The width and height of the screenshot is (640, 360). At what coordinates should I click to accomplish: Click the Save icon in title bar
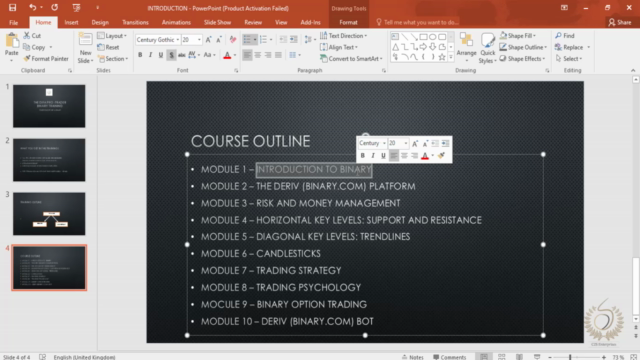12,7
